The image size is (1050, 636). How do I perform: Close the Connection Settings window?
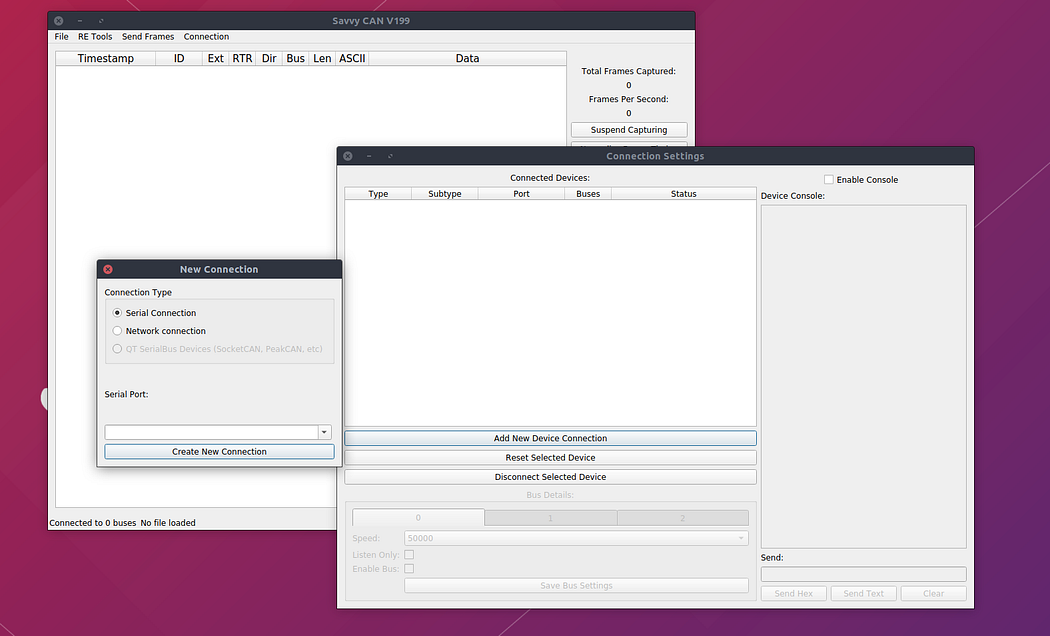click(348, 156)
